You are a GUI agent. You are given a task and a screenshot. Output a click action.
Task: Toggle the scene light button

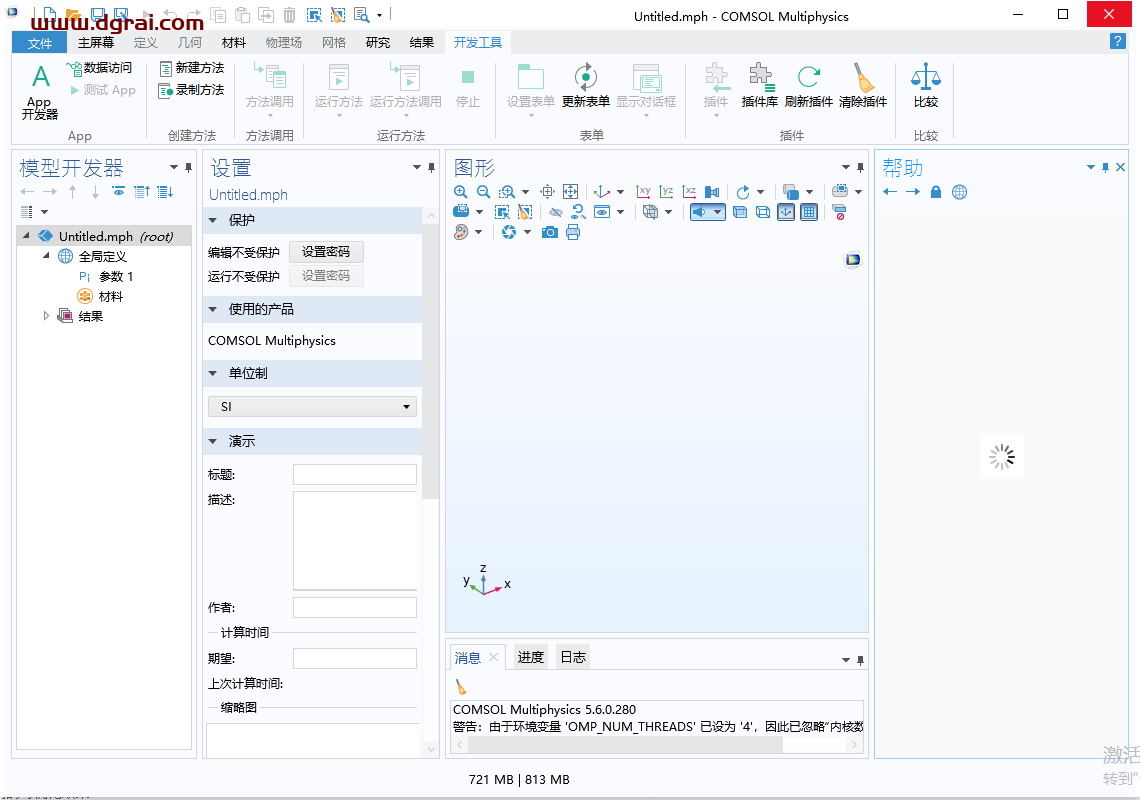tap(700, 212)
